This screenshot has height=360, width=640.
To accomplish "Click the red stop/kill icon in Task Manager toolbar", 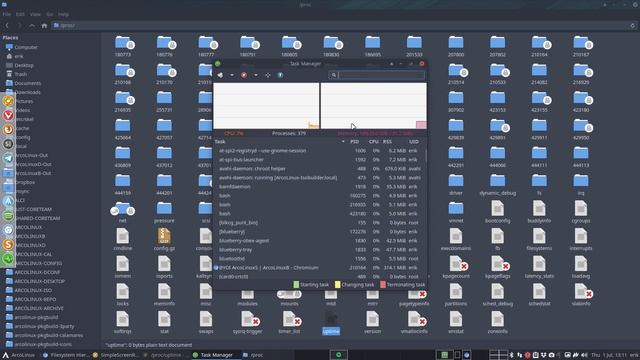I will 244,75.
